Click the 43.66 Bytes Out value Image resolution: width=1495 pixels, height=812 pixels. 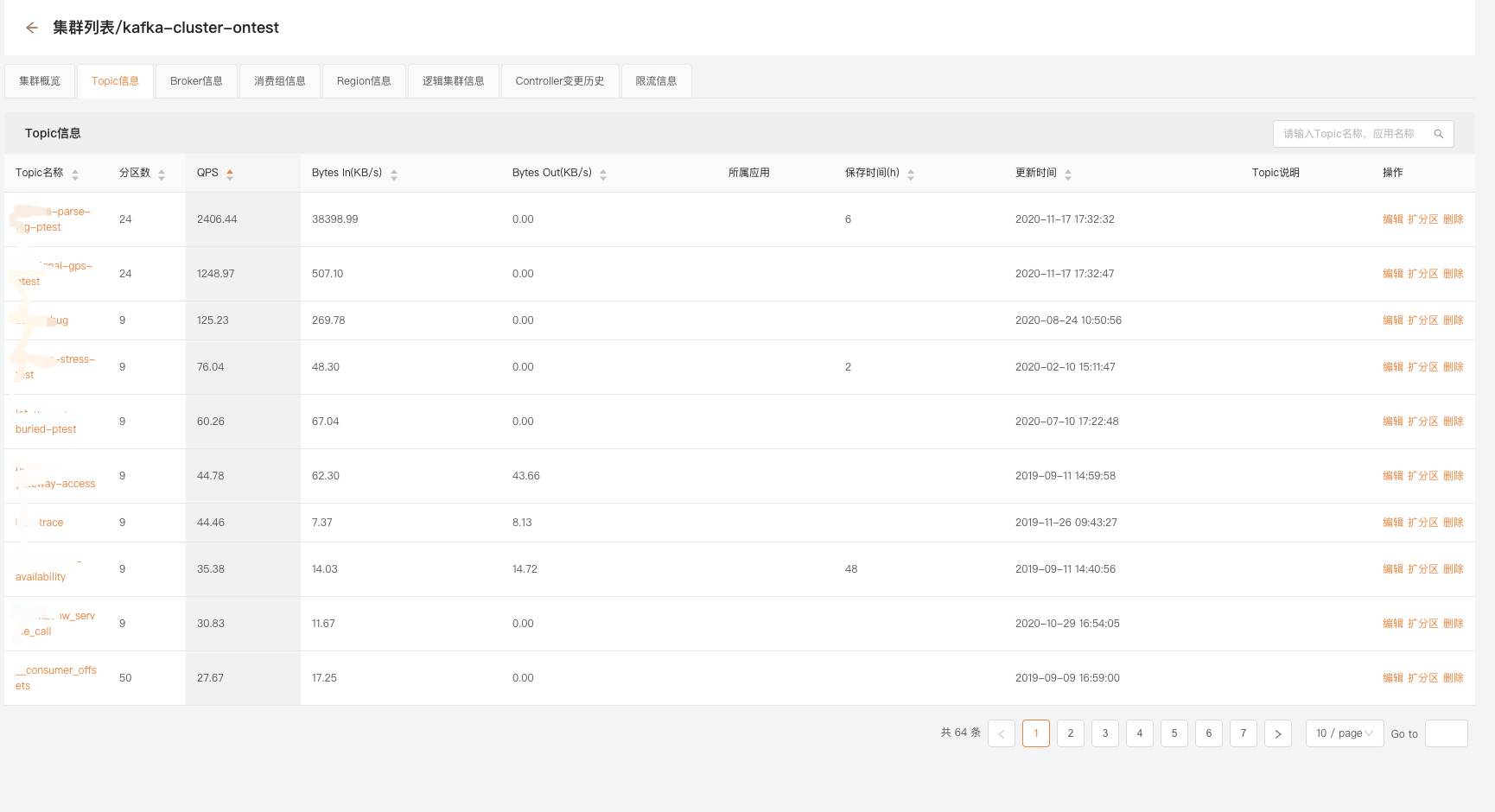526,476
